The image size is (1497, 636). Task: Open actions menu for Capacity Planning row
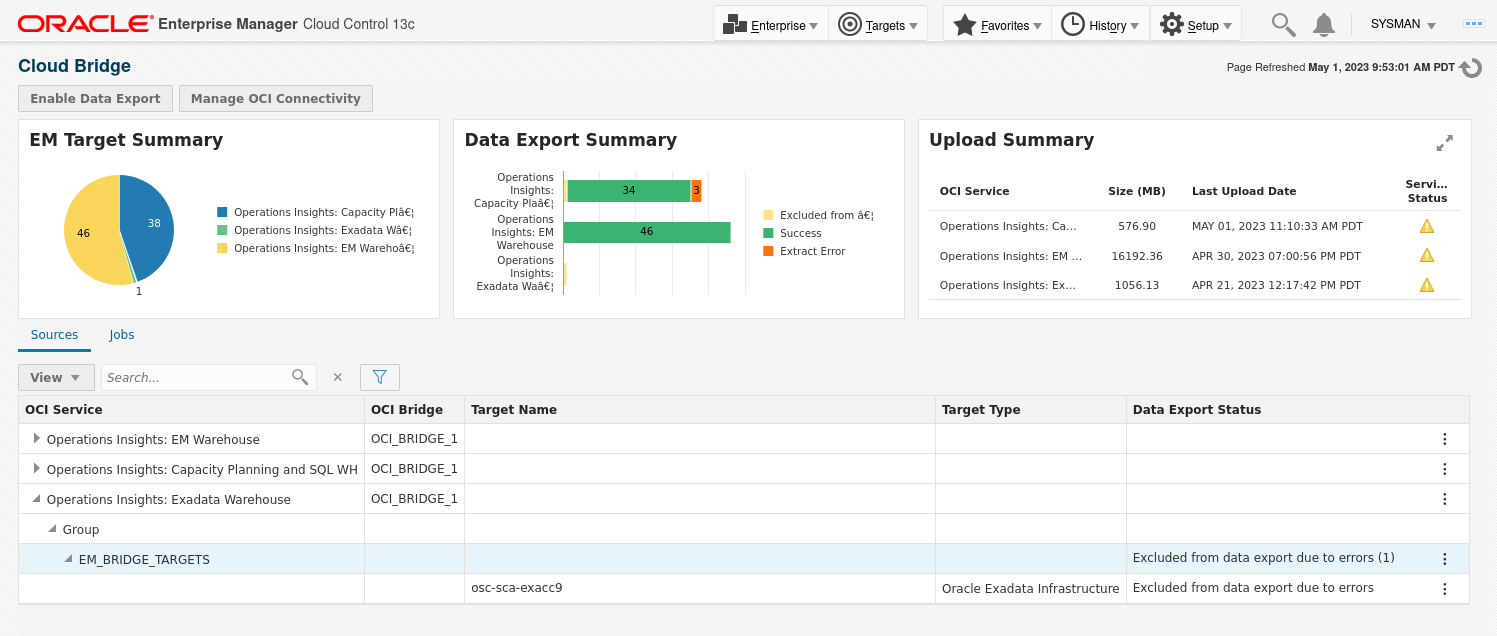click(1444, 469)
